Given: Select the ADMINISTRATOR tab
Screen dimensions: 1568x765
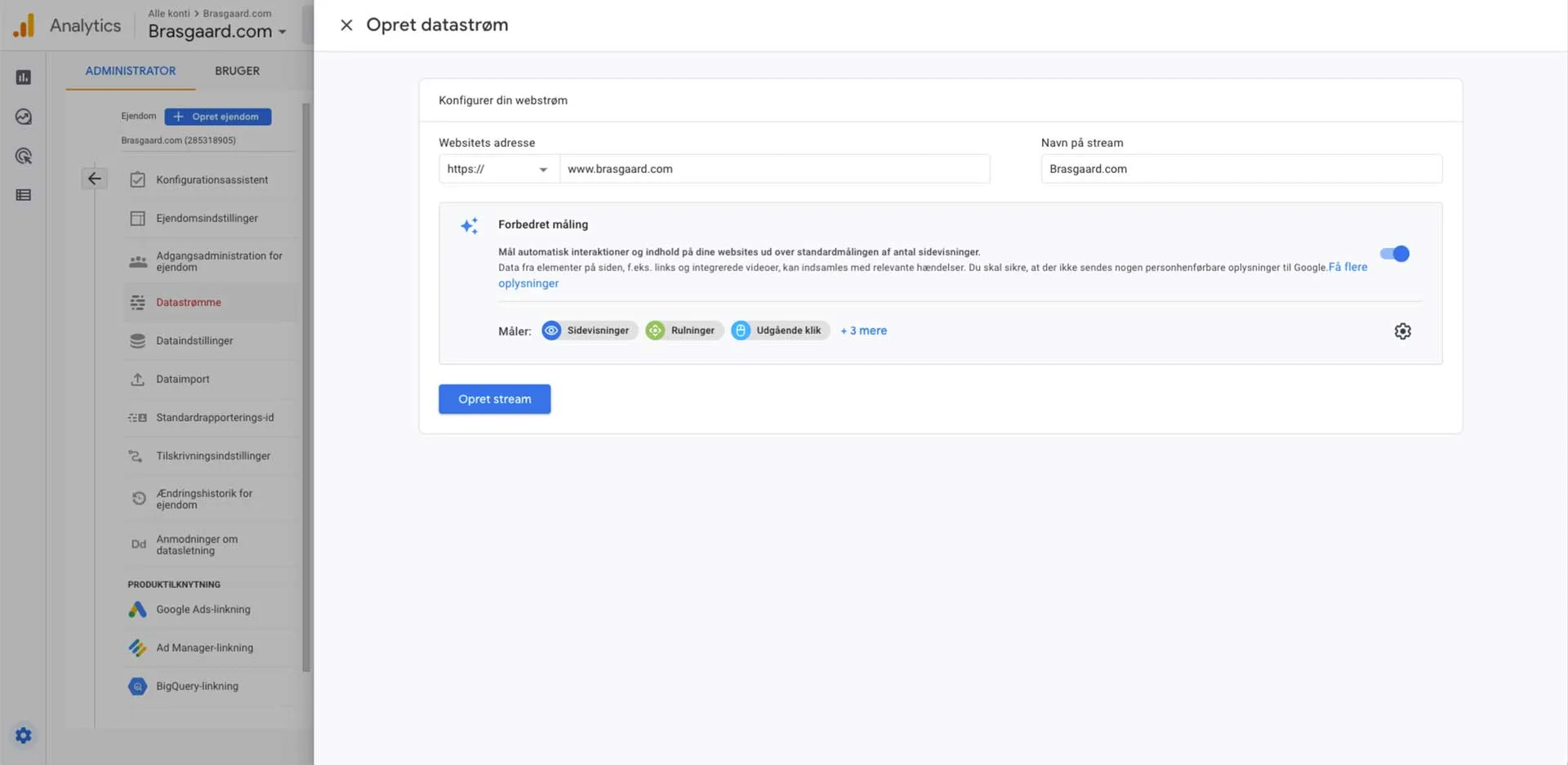Looking at the screenshot, I should point(131,71).
